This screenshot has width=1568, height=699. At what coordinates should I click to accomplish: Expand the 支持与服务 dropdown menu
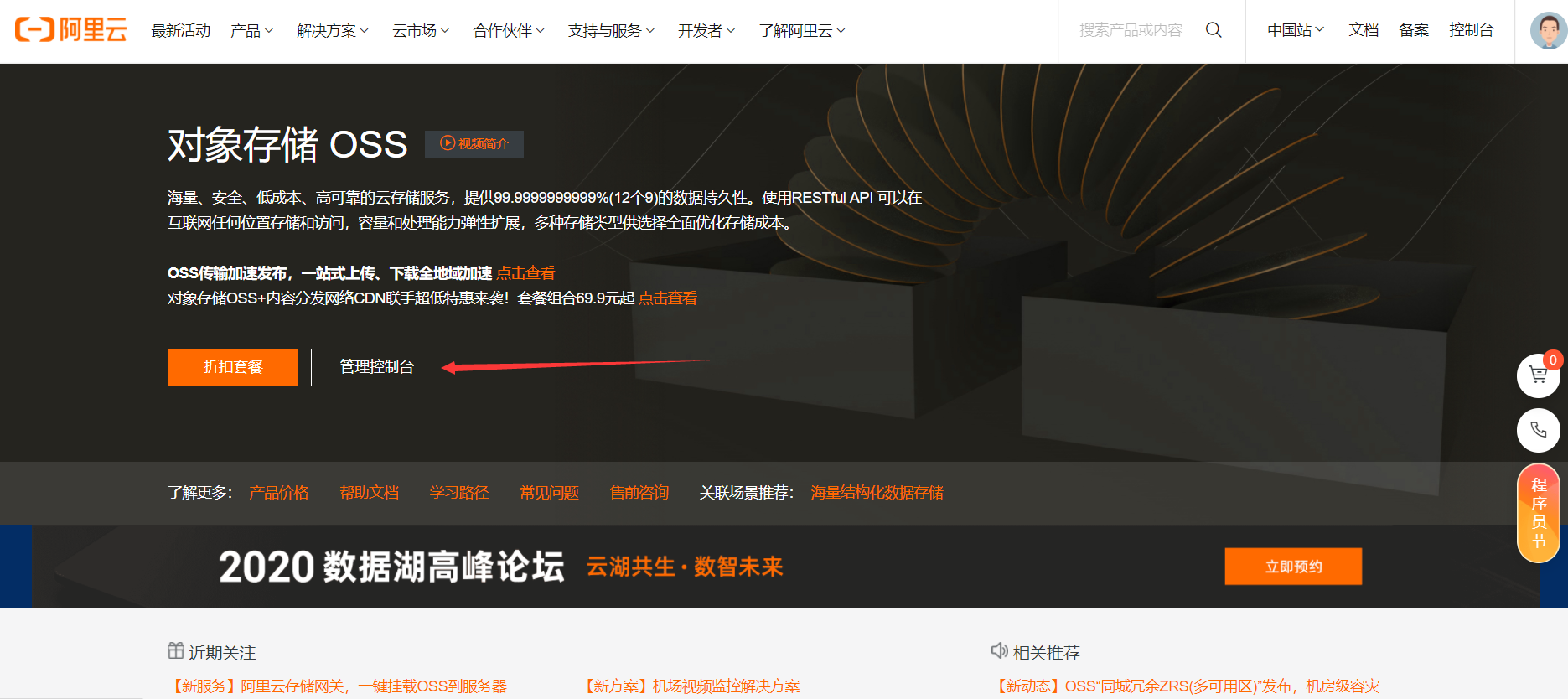611,31
